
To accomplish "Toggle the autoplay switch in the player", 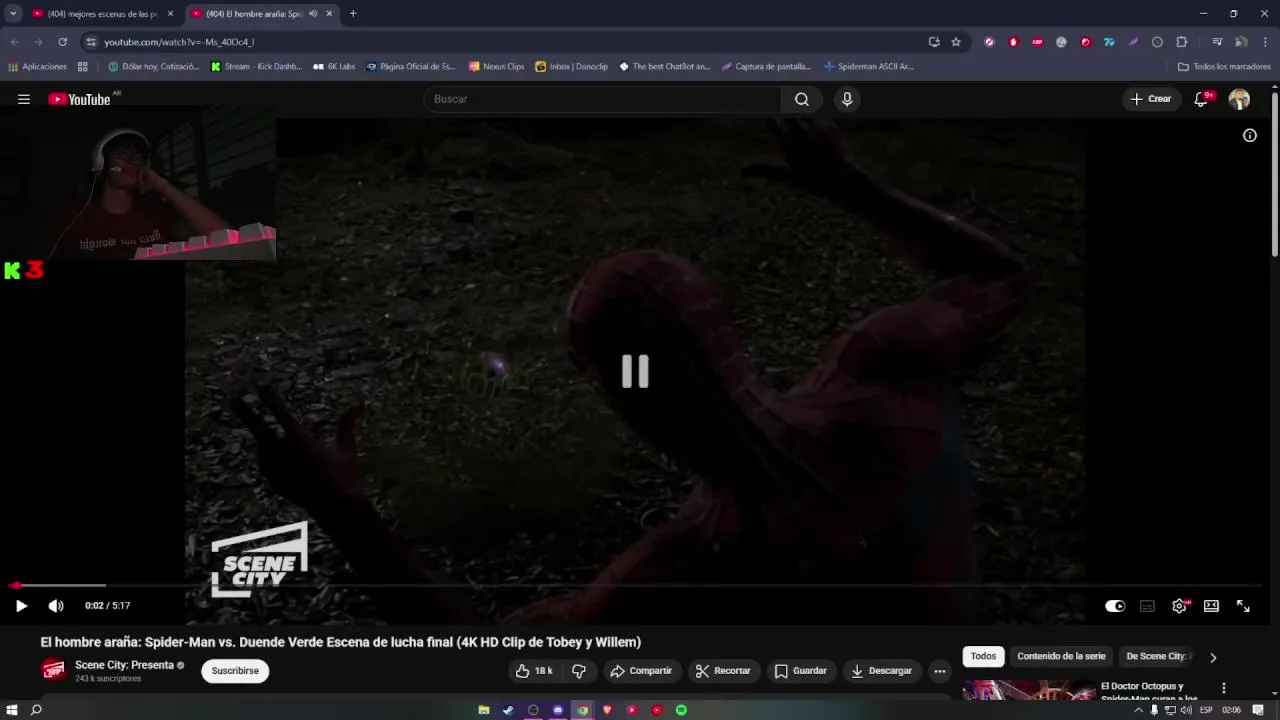I will [x=1114, y=606].
